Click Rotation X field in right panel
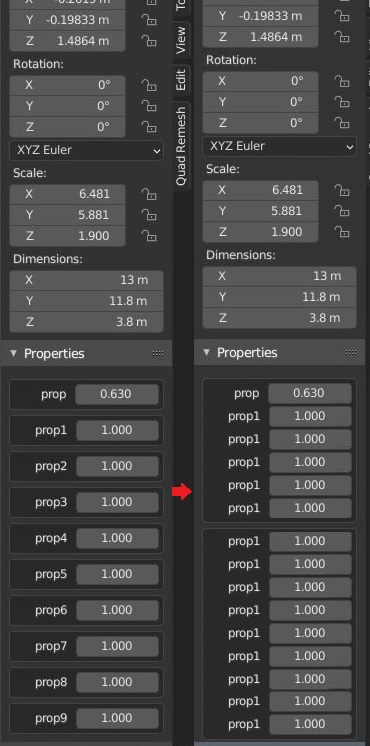 point(261,81)
